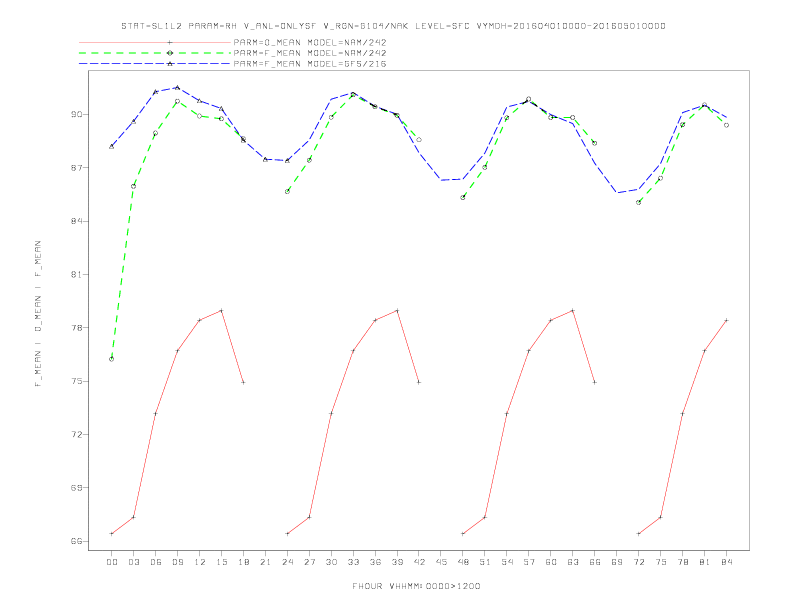Click the blue dashed legend line sample
The width and height of the screenshot is (792, 612).
click(155, 64)
